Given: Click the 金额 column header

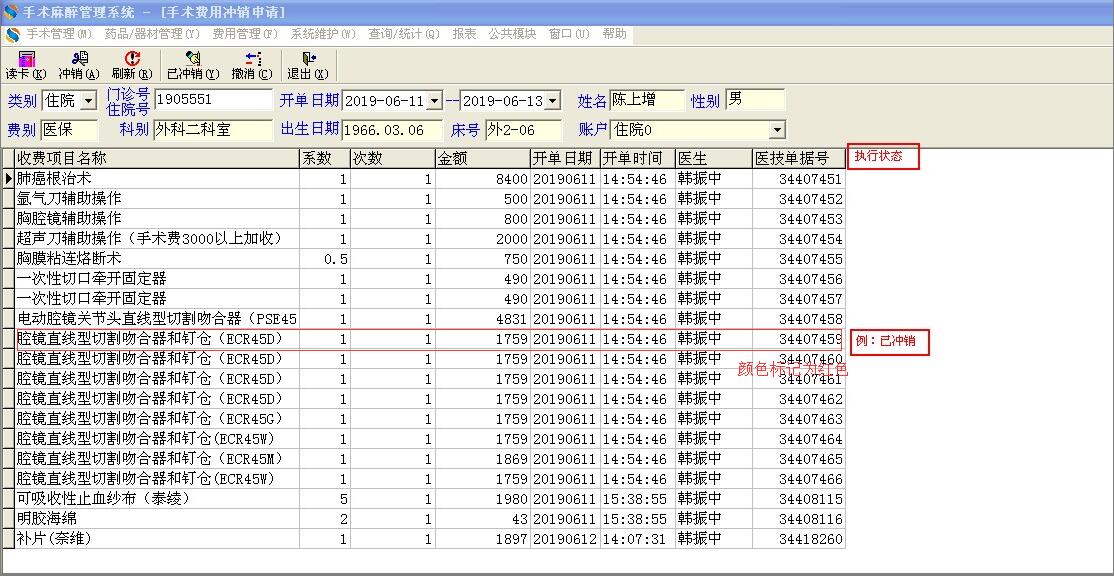Looking at the screenshot, I should (x=482, y=158).
